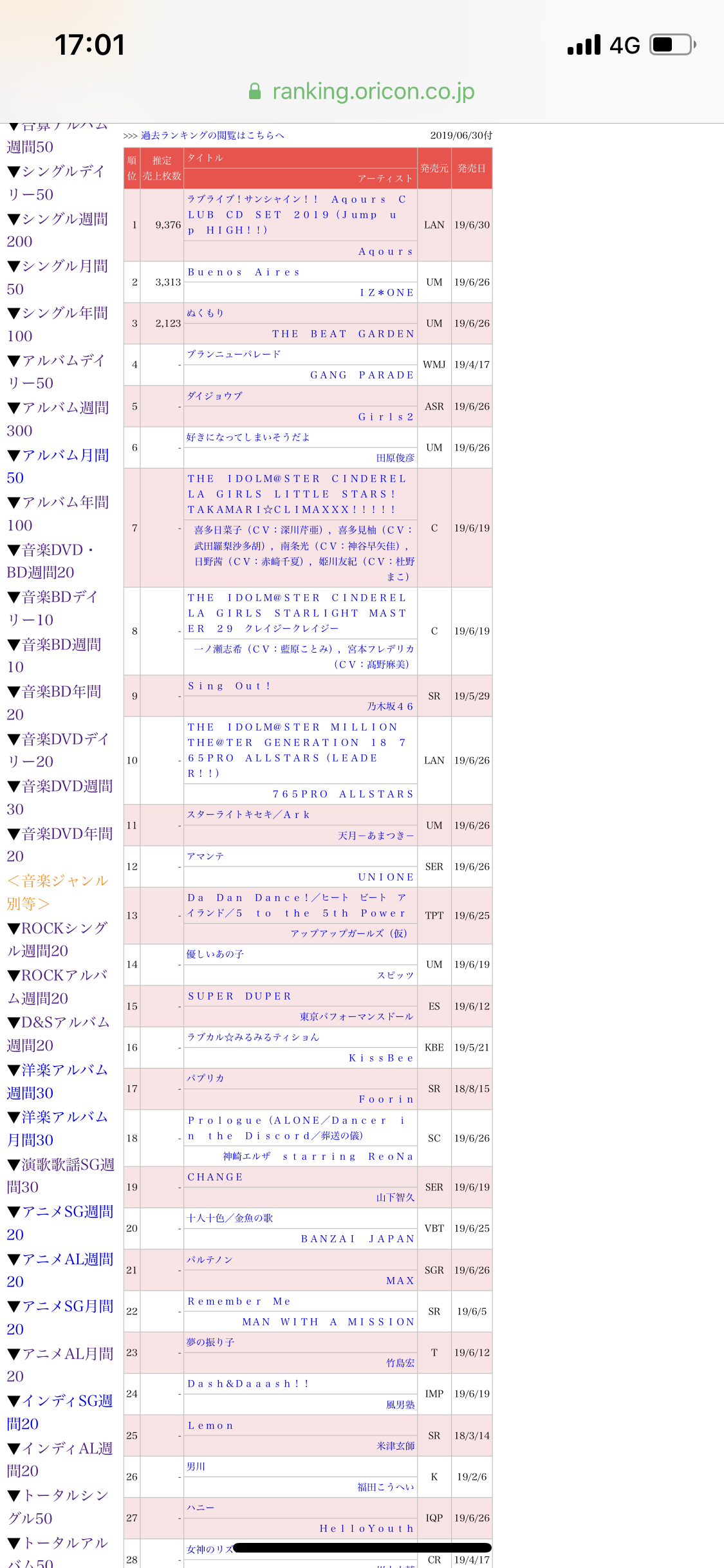Viewport: 724px width, 1568px height.
Task: Tap the CHANGE song title
Action: tap(215, 1177)
